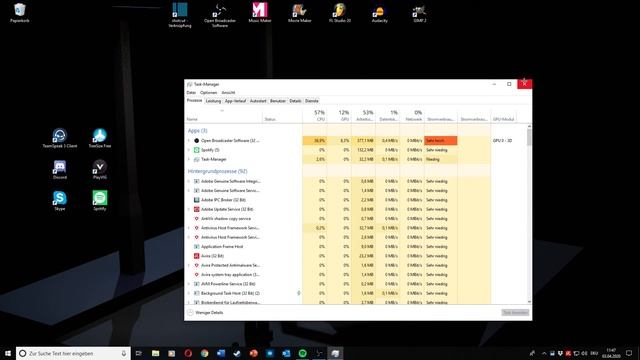The image size is (640, 360).
Task: Expand the AVM Powerline Service (32 Bit) row
Action: click(189, 284)
